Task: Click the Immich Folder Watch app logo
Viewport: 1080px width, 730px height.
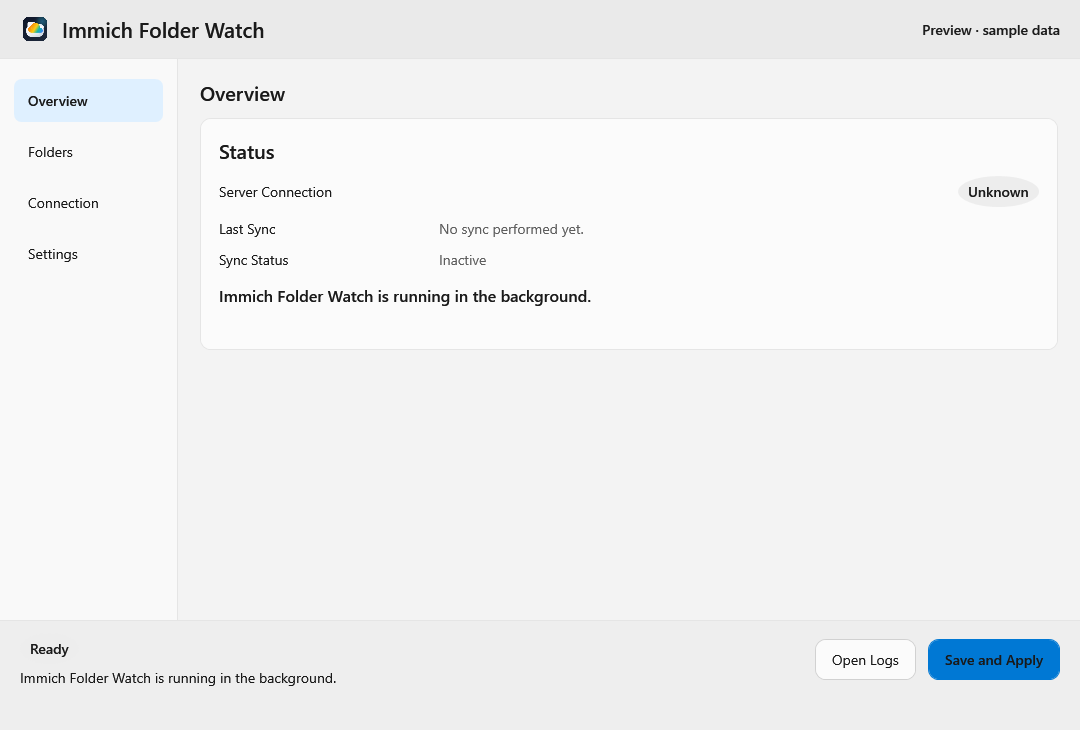Action: point(35,30)
